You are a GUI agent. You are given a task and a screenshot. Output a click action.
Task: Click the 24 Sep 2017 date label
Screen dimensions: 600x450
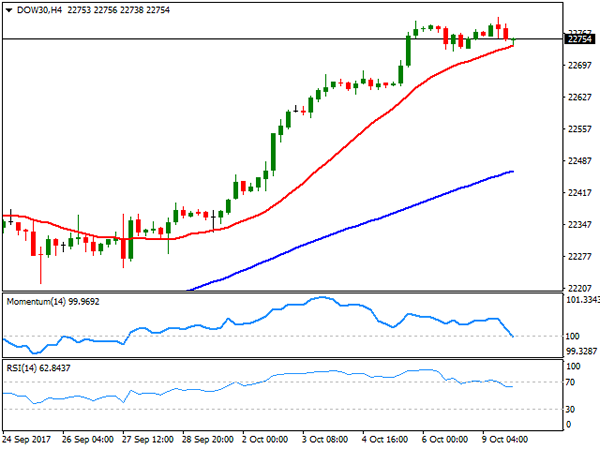[26, 439]
